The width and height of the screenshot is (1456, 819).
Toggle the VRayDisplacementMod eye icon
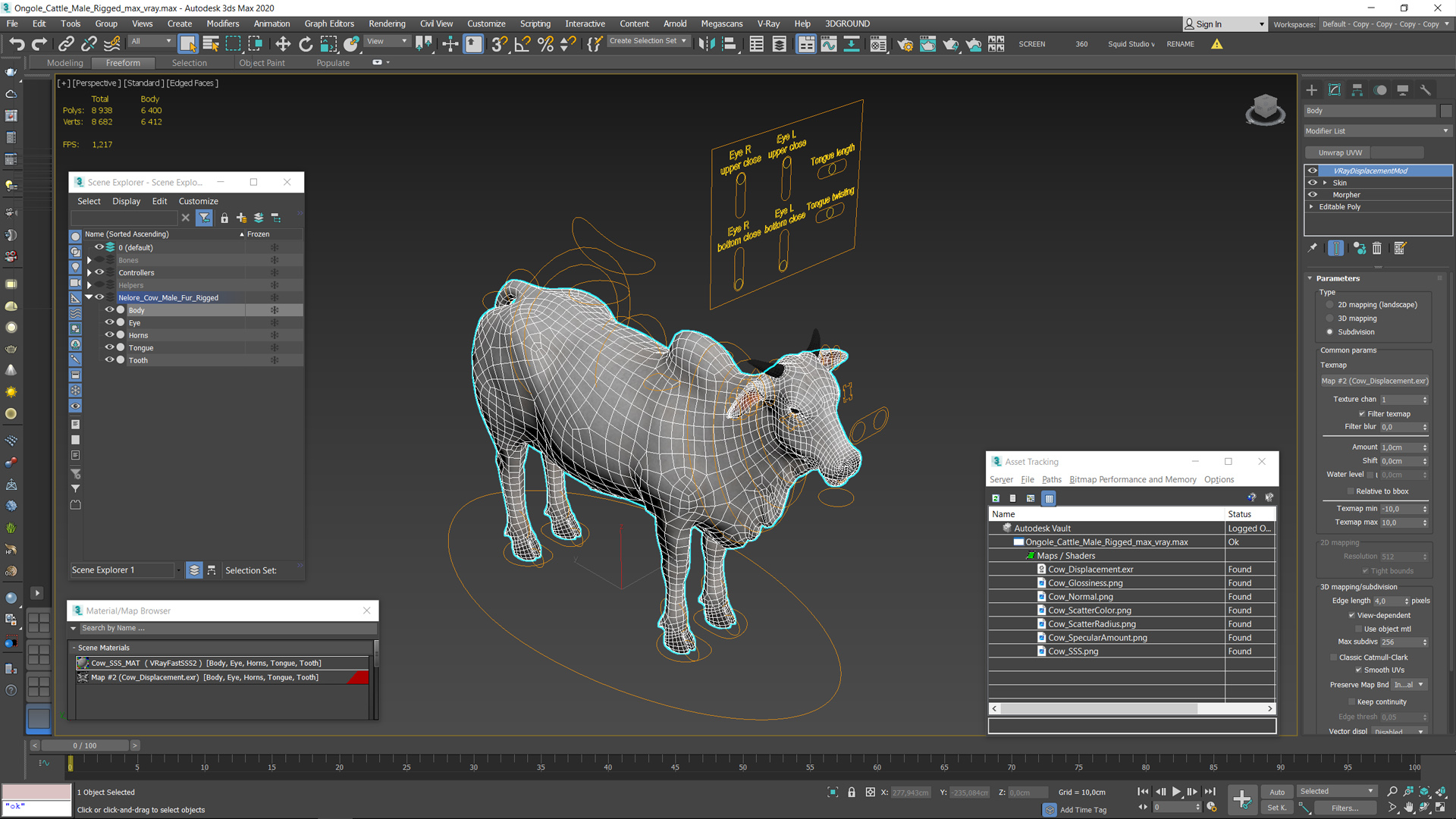tap(1313, 171)
